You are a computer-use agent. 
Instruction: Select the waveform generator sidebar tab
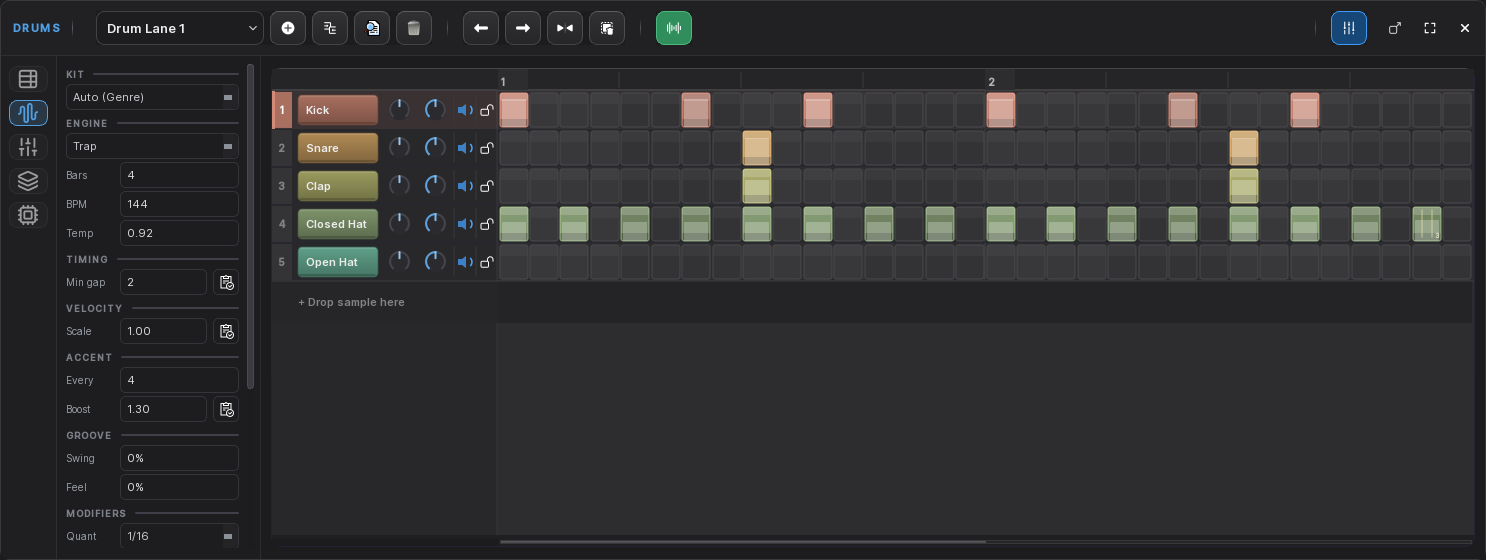(28, 113)
